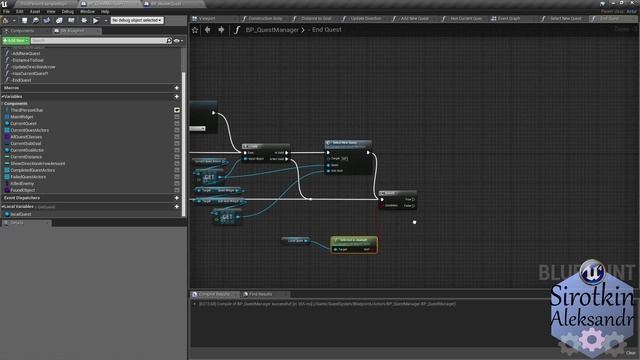Open the File menu

(6, 11)
